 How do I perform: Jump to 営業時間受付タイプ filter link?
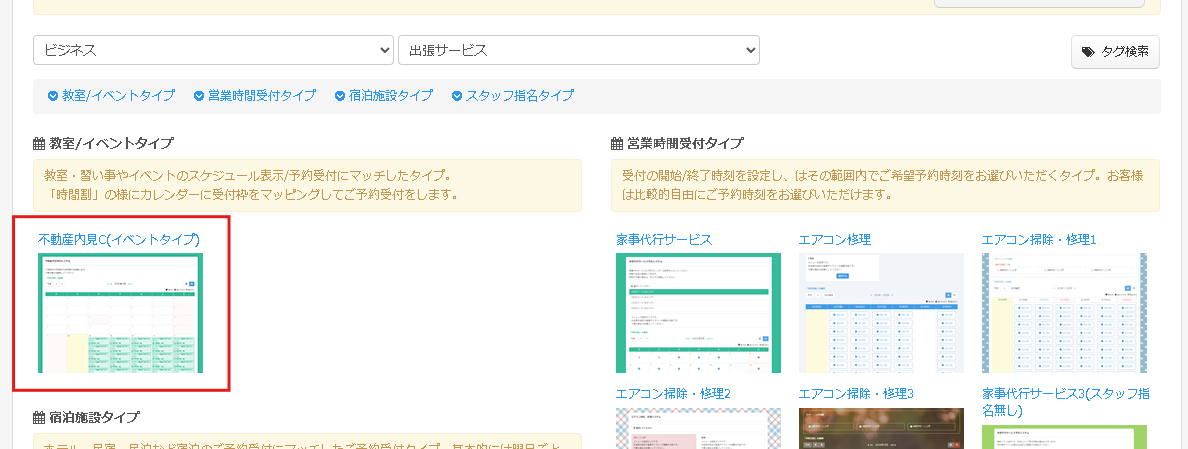pyautogui.click(x=262, y=95)
